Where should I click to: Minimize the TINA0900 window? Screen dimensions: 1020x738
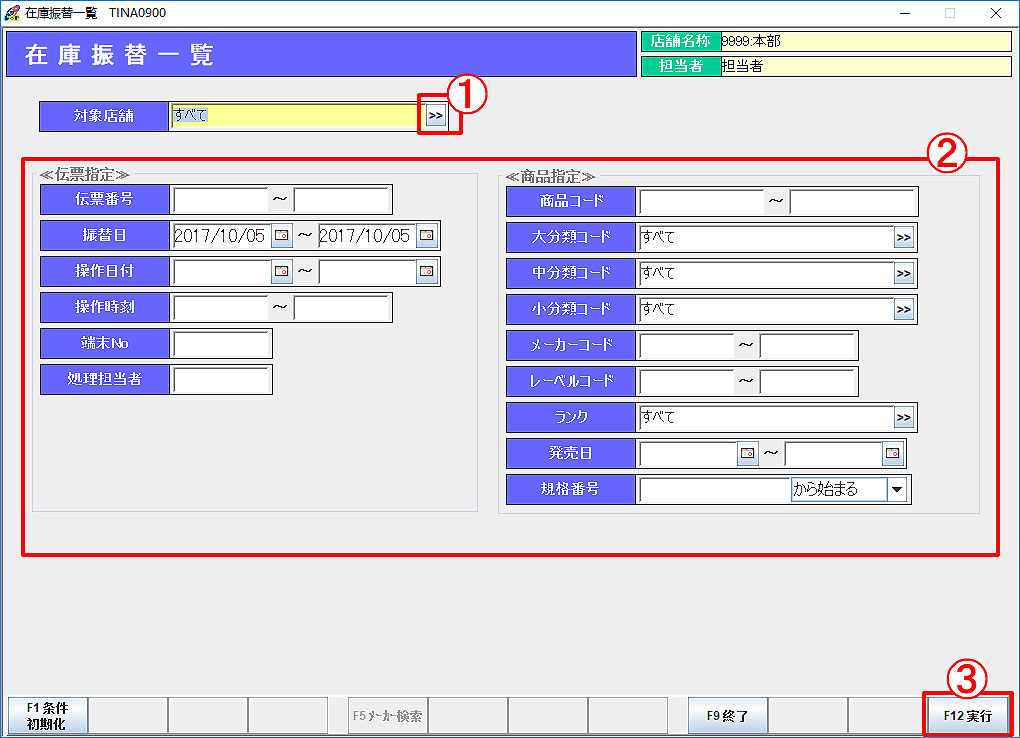[905, 13]
